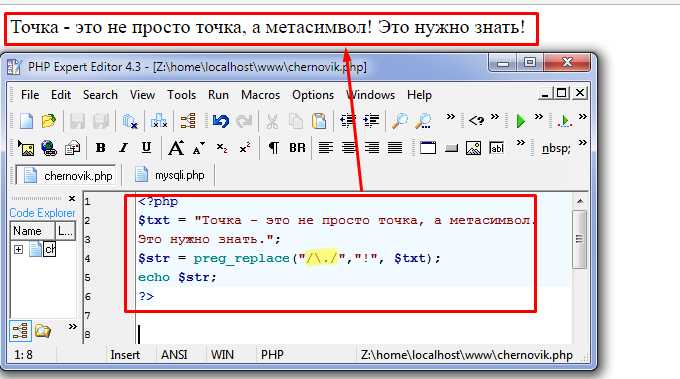Align text right
Viewport: 680px width, 379px height.
(x=372, y=148)
